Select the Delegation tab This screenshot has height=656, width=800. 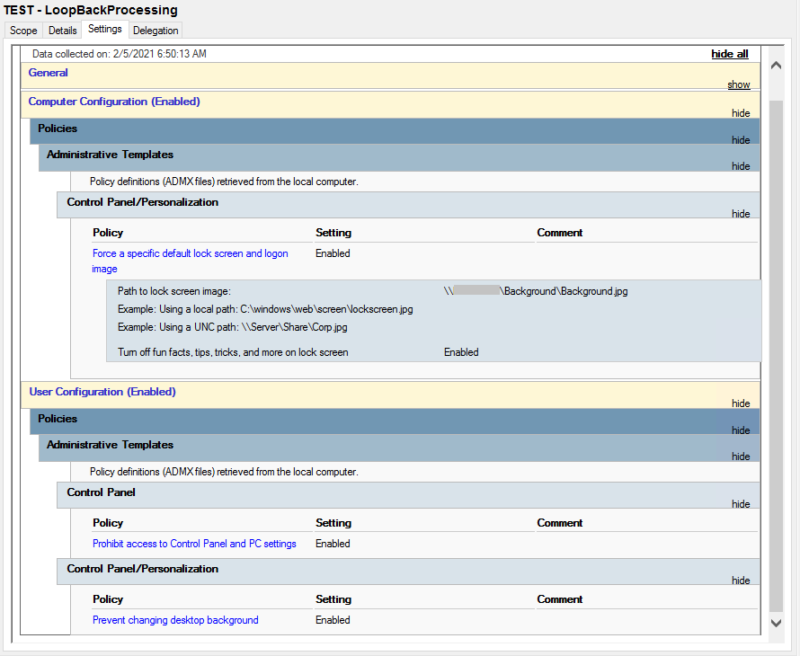155,30
